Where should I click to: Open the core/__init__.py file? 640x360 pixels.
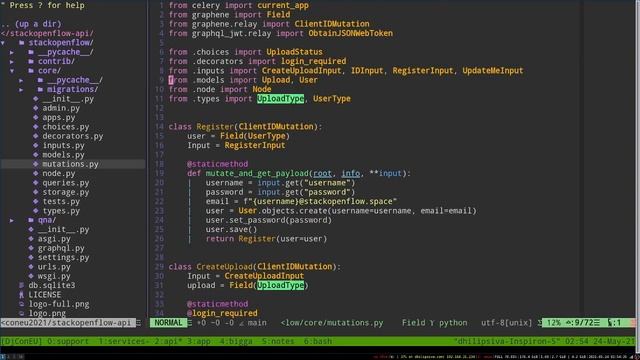tap(68, 99)
